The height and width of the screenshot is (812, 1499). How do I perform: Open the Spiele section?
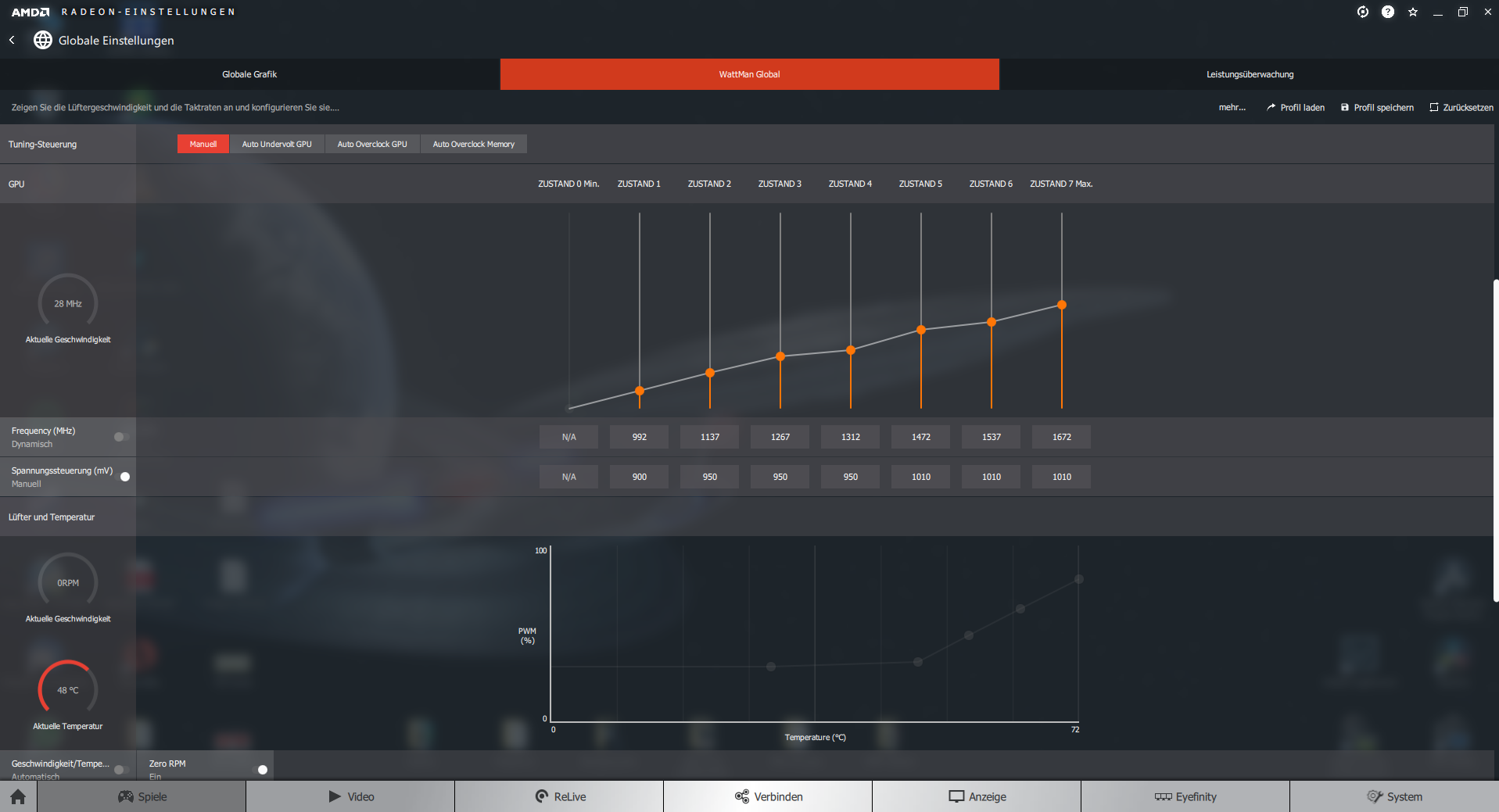click(142, 796)
